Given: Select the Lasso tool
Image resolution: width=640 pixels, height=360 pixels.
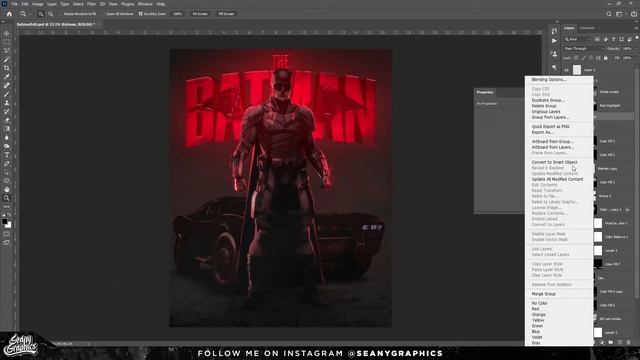Looking at the screenshot, I should click(7, 51).
